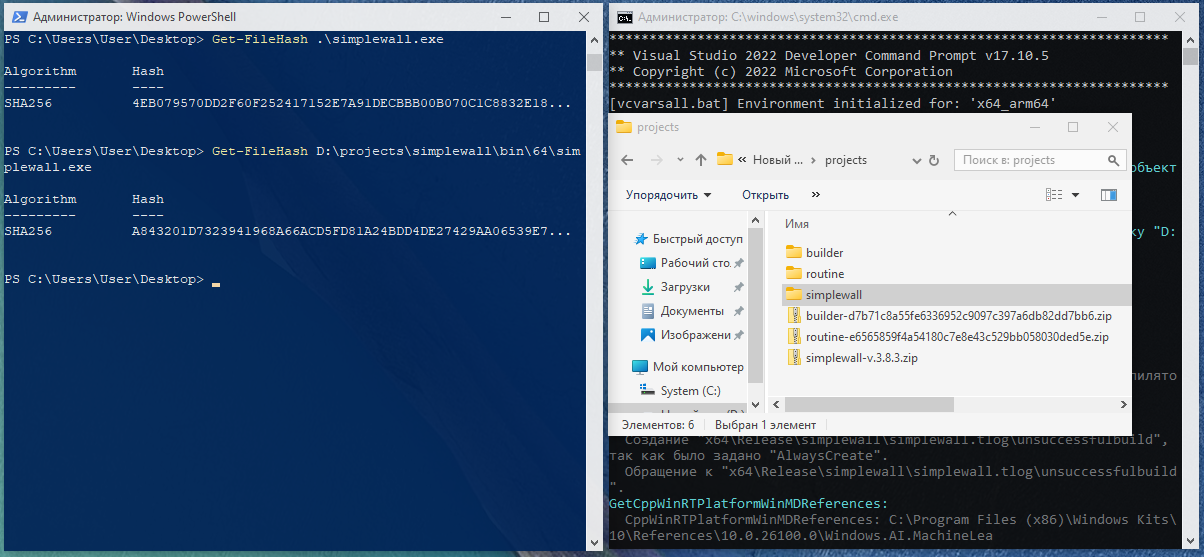Click the PowerShell scrollbar up arrow

594,39
